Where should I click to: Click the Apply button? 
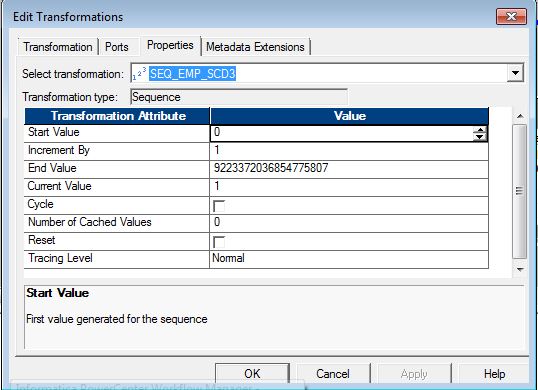click(x=414, y=374)
